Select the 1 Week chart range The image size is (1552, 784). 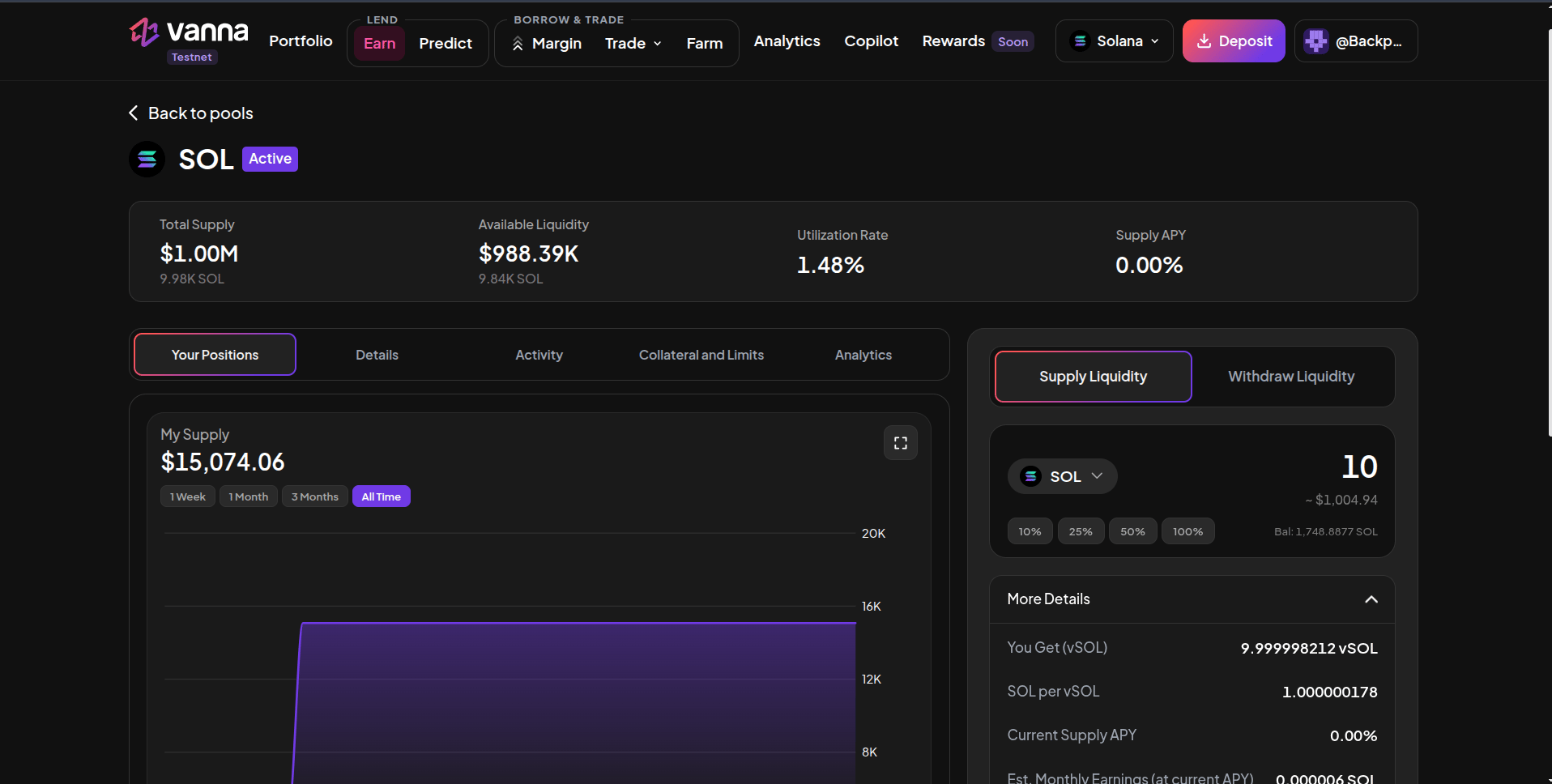tap(188, 496)
